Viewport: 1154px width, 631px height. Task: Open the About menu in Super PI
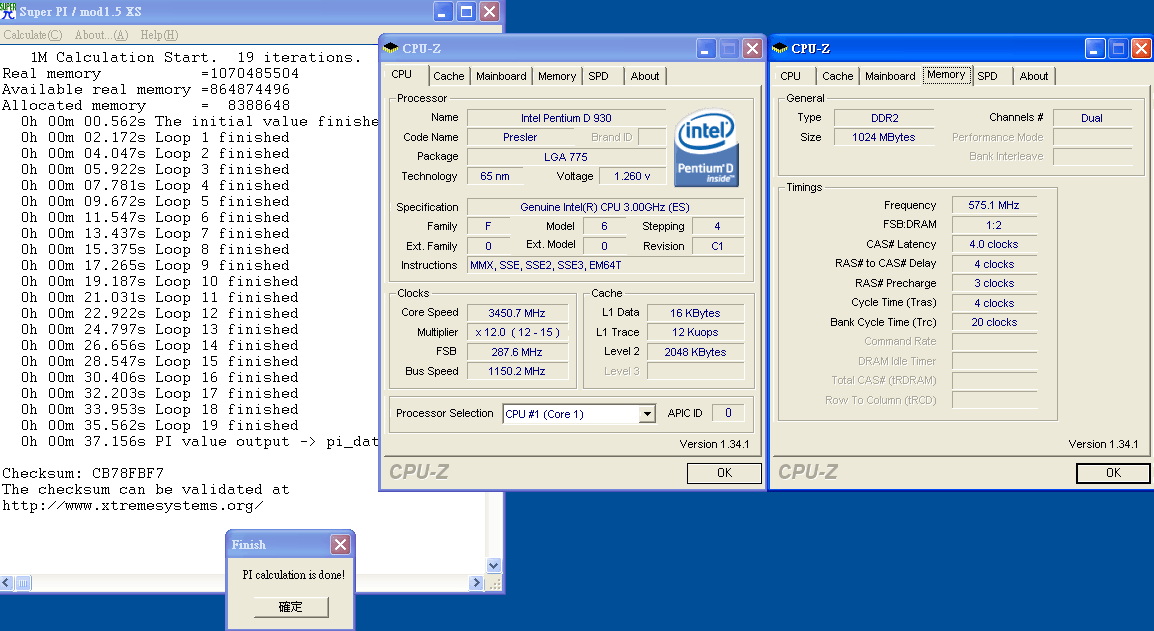[101, 35]
